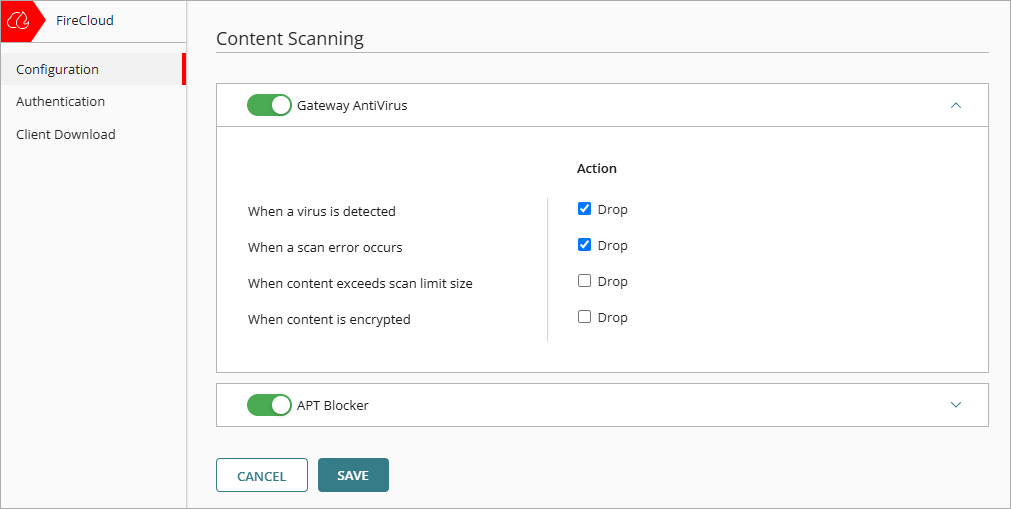This screenshot has width=1011, height=509.
Task: Disable the Gateway AntiVirus switch
Action: coord(269,105)
